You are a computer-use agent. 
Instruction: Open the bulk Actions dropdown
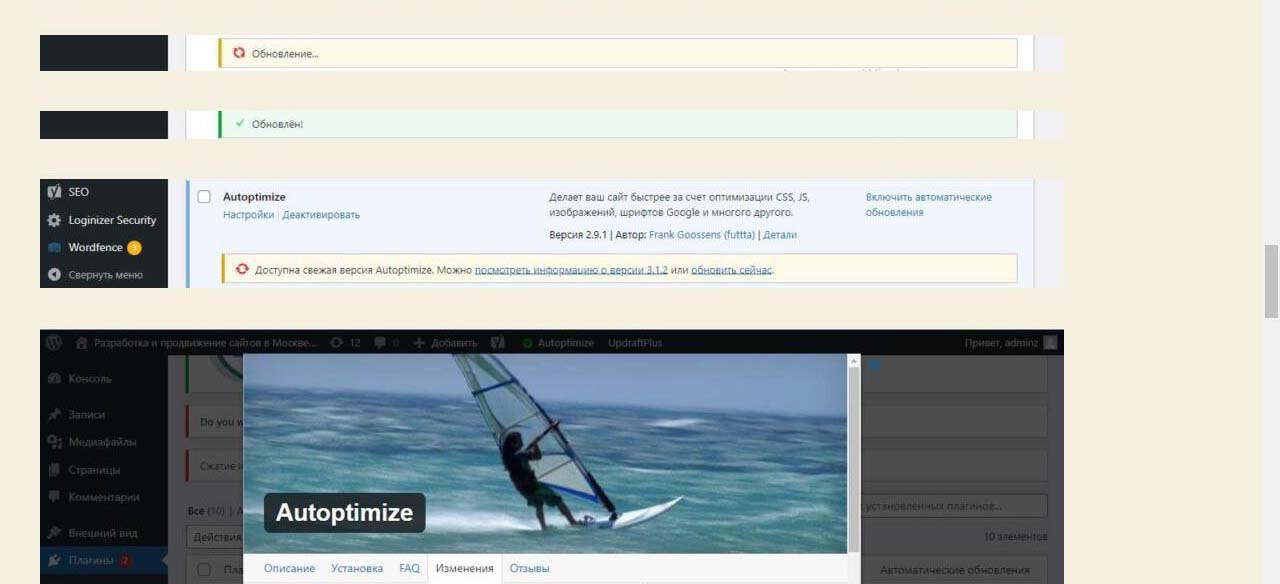(x=215, y=537)
